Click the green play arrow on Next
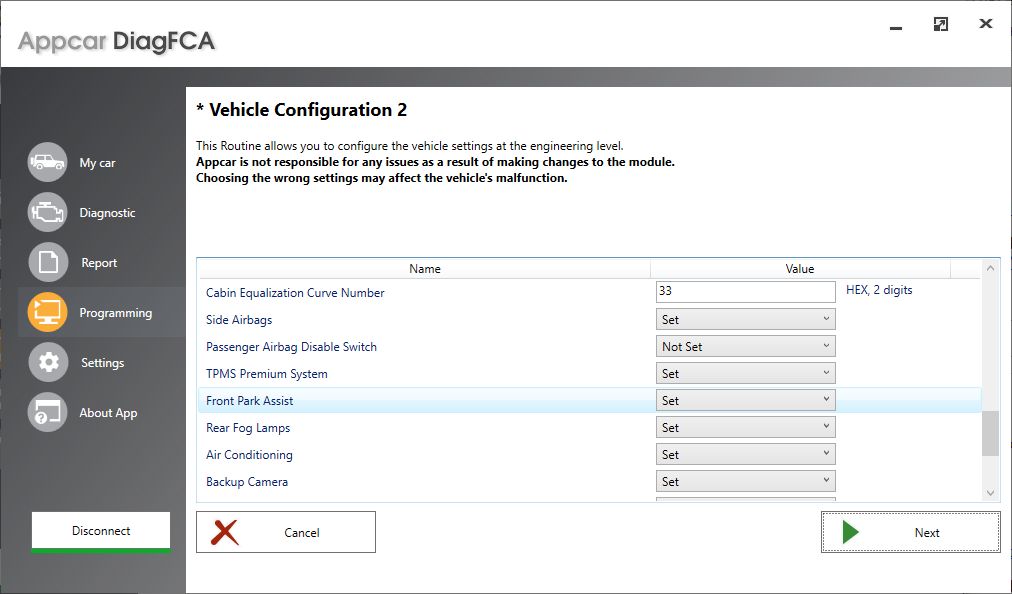1012x594 pixels. point(851,533)
